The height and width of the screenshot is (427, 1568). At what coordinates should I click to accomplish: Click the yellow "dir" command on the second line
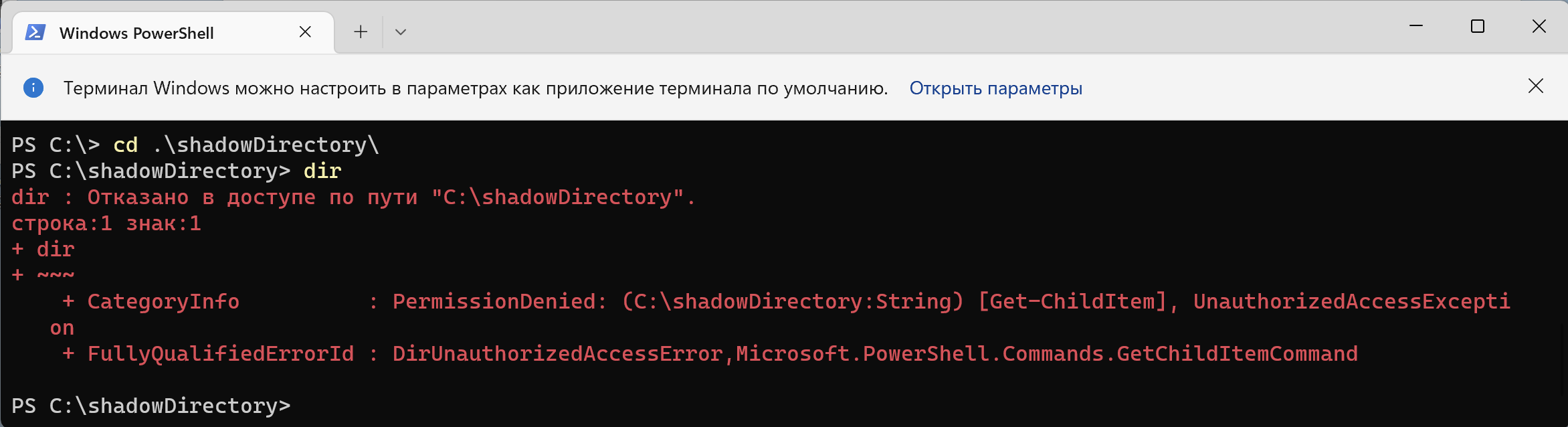coord(322,171)
